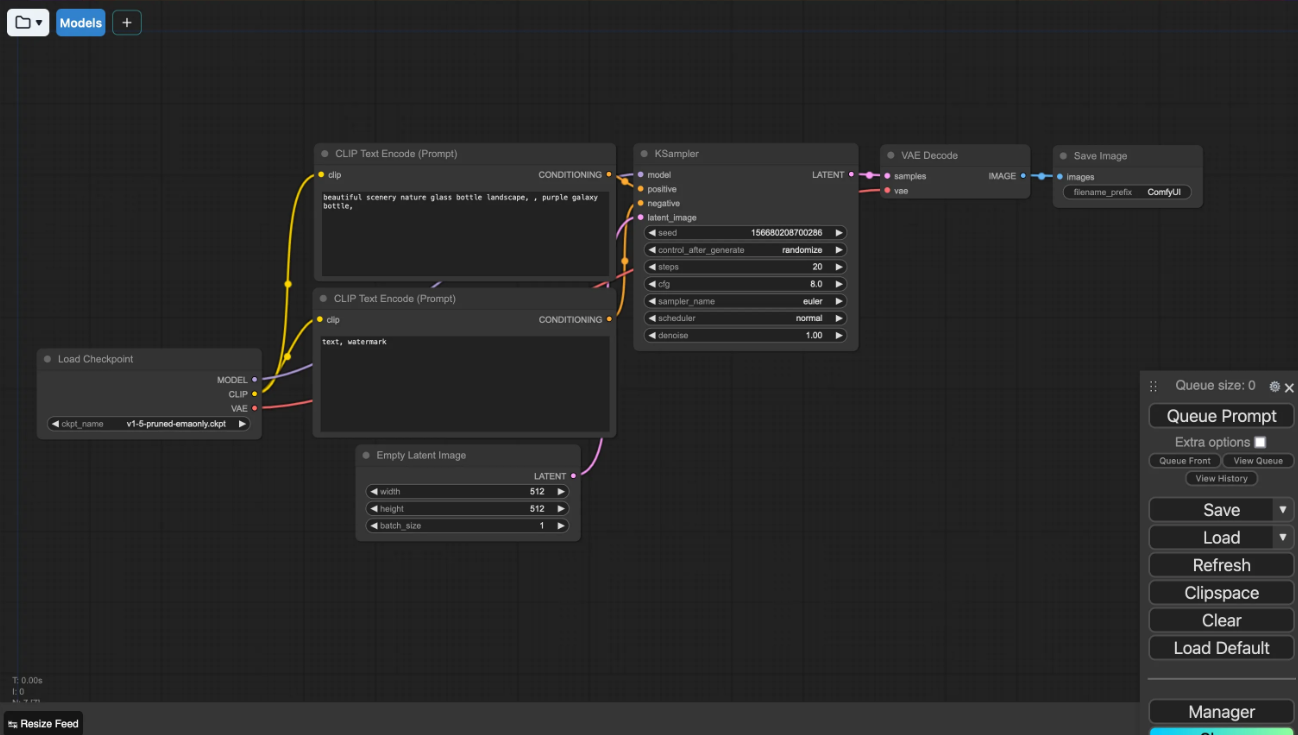Screen dimensions: 1298x735
Task: Open the folder workflows icon
Action: (28, 22)
